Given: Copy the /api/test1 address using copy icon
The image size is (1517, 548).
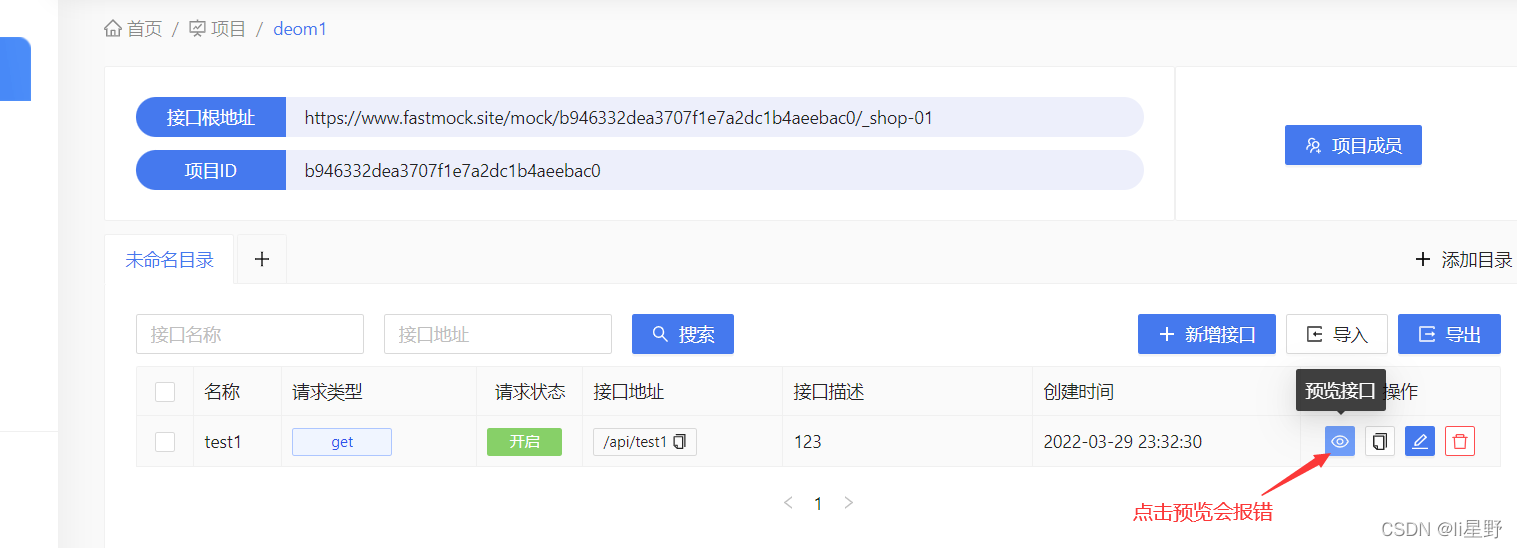Looking at the screenshot, I should (680, 441).
